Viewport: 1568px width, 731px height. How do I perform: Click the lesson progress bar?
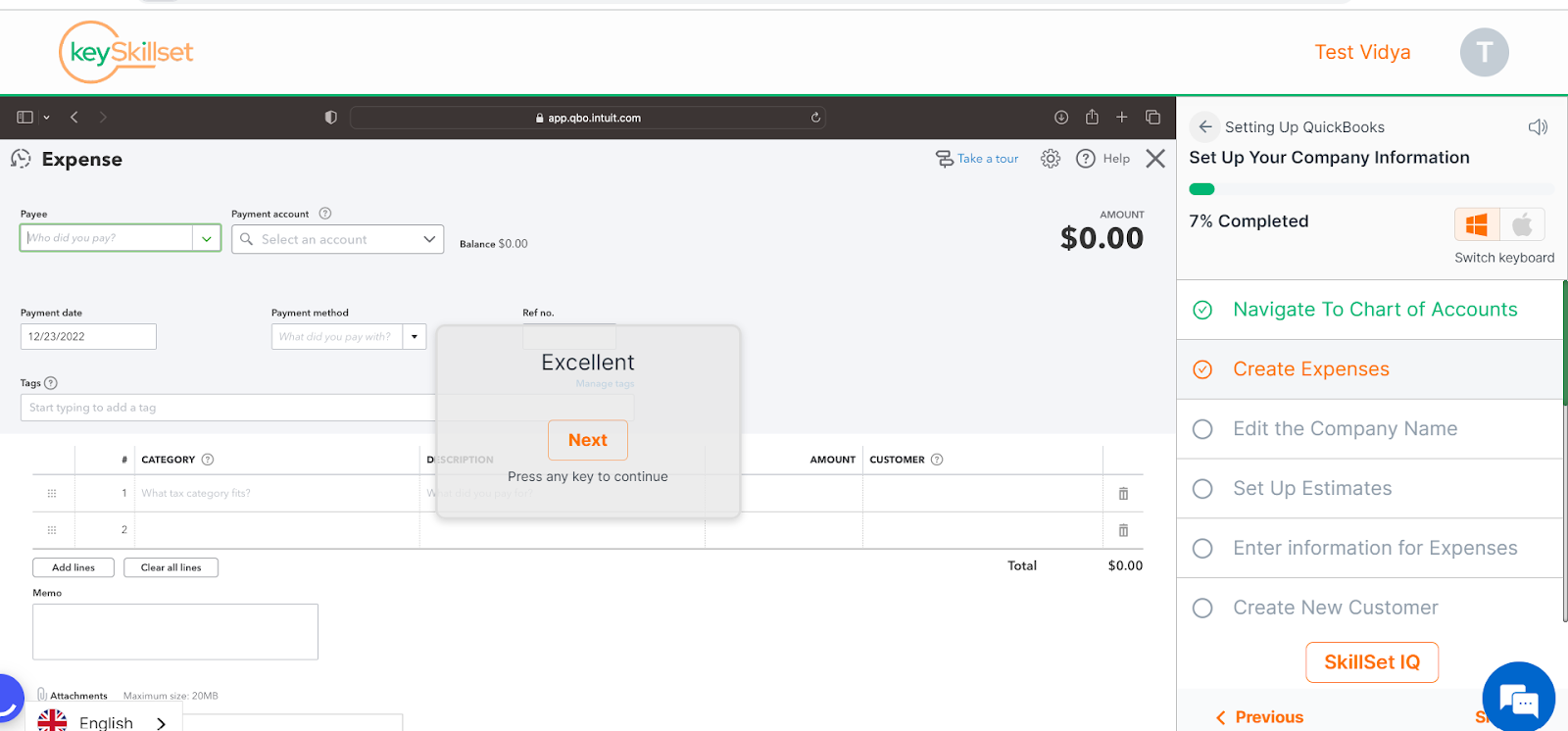pos(1371,189)
